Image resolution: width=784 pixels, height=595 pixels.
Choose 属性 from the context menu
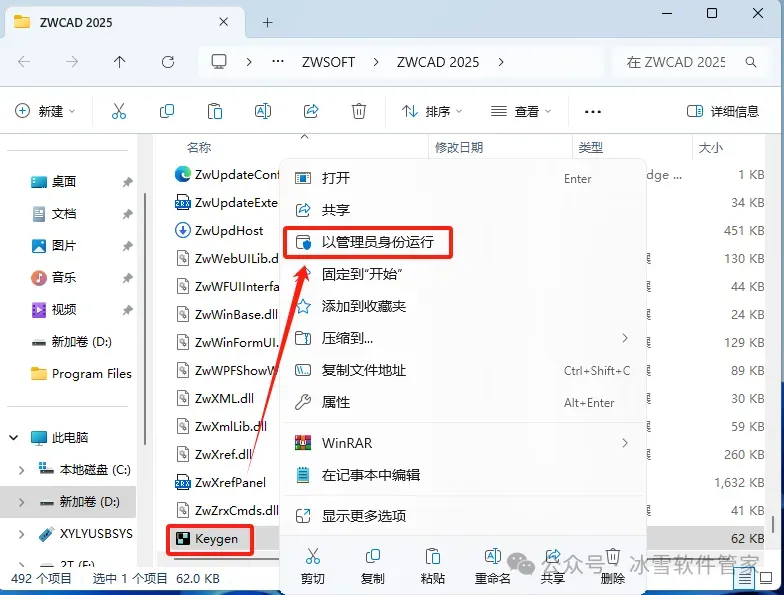point(462,402)
